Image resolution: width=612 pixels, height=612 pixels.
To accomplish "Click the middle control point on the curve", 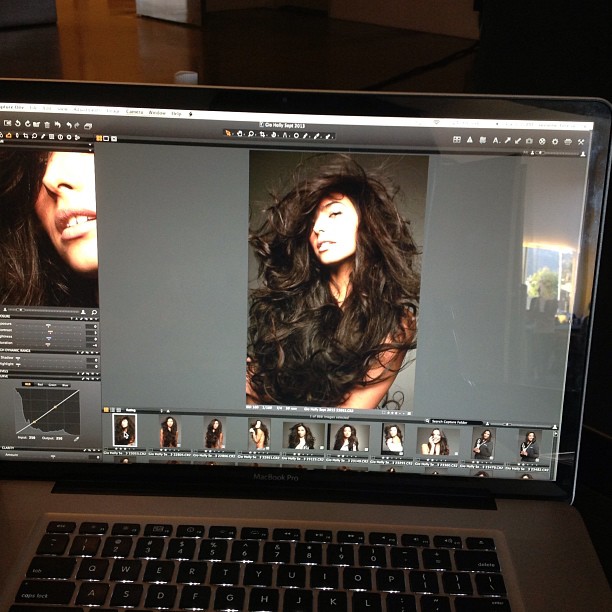I will (x=55, y=407).
